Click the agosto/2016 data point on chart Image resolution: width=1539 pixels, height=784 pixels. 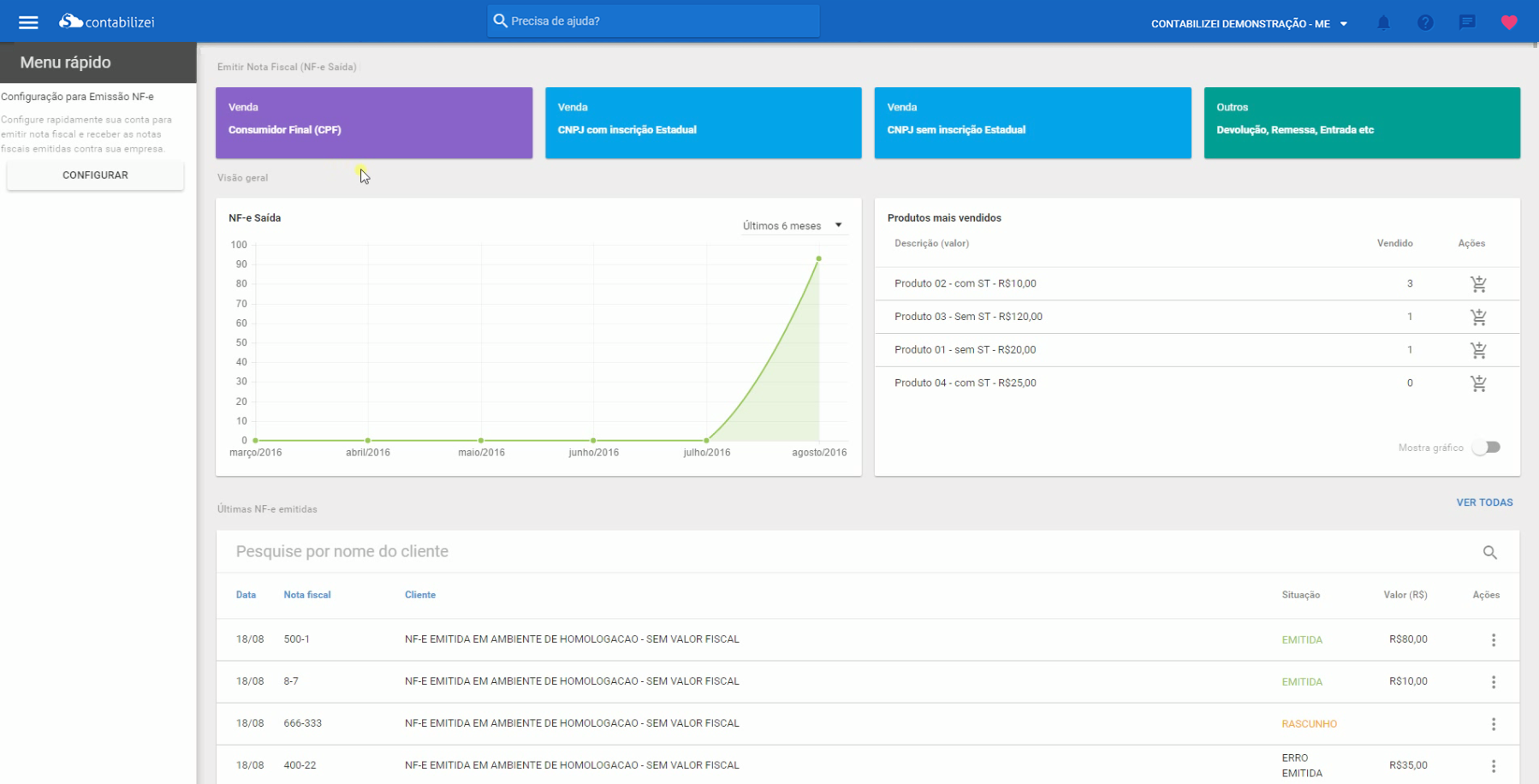point(819,258)
